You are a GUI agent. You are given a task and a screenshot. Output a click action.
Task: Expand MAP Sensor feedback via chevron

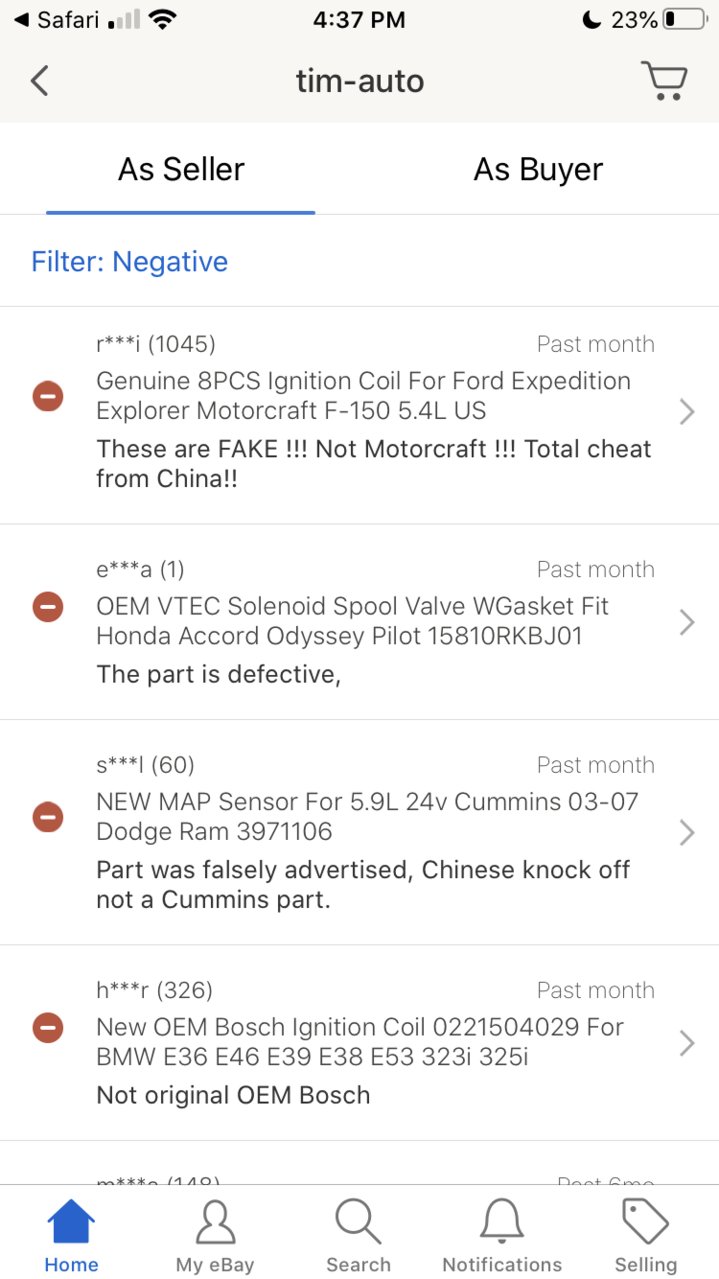[687, 832]
